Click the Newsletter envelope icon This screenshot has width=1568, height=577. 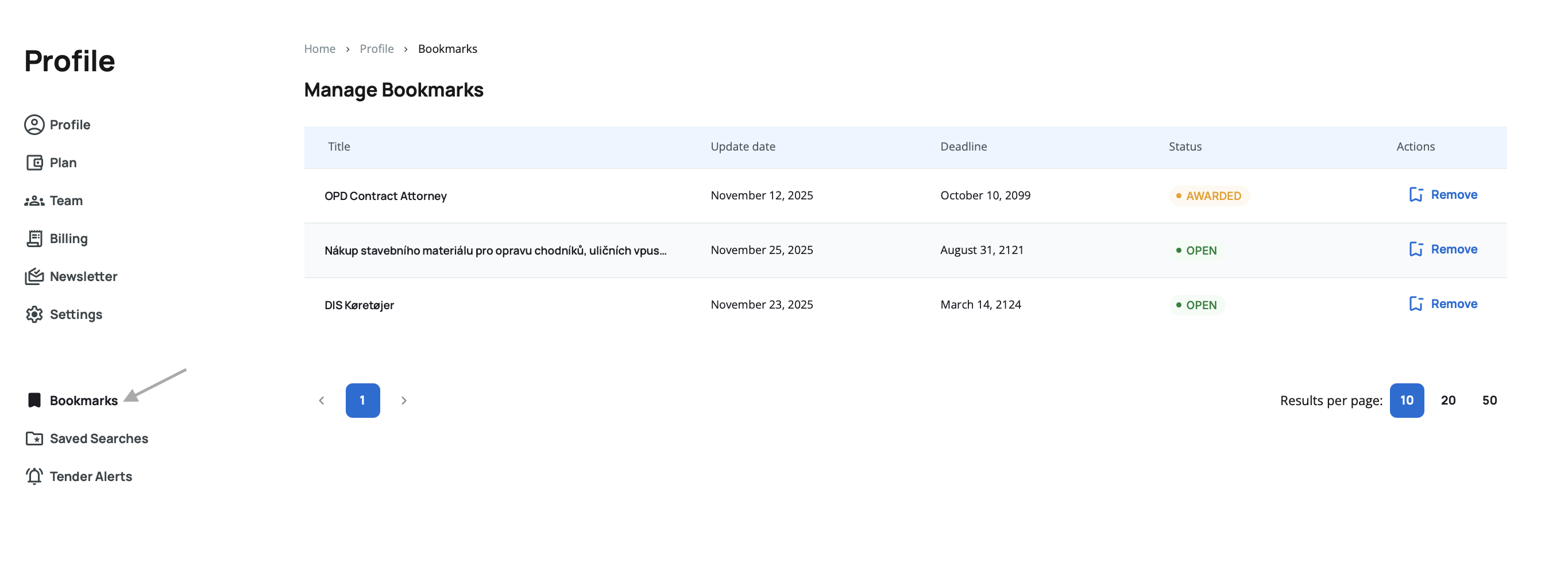coord(34,276)
